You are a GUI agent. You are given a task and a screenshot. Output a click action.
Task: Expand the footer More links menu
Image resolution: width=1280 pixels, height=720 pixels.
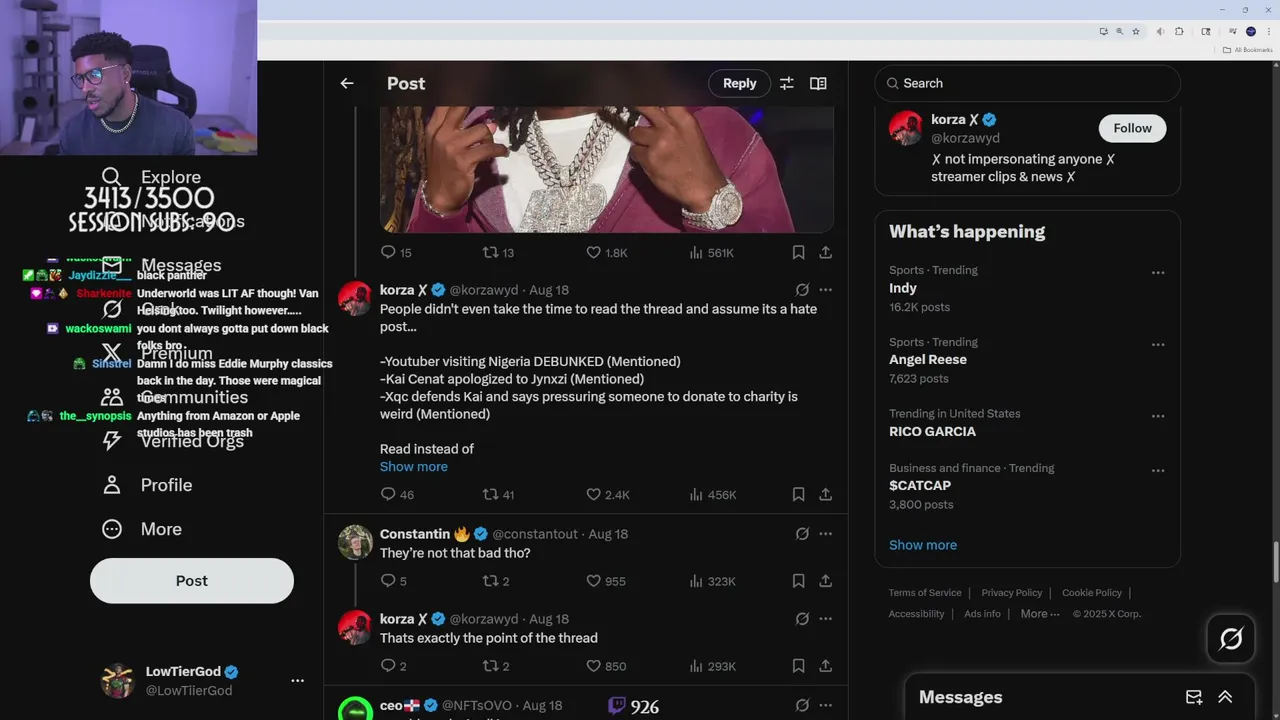pos(1040,614)
